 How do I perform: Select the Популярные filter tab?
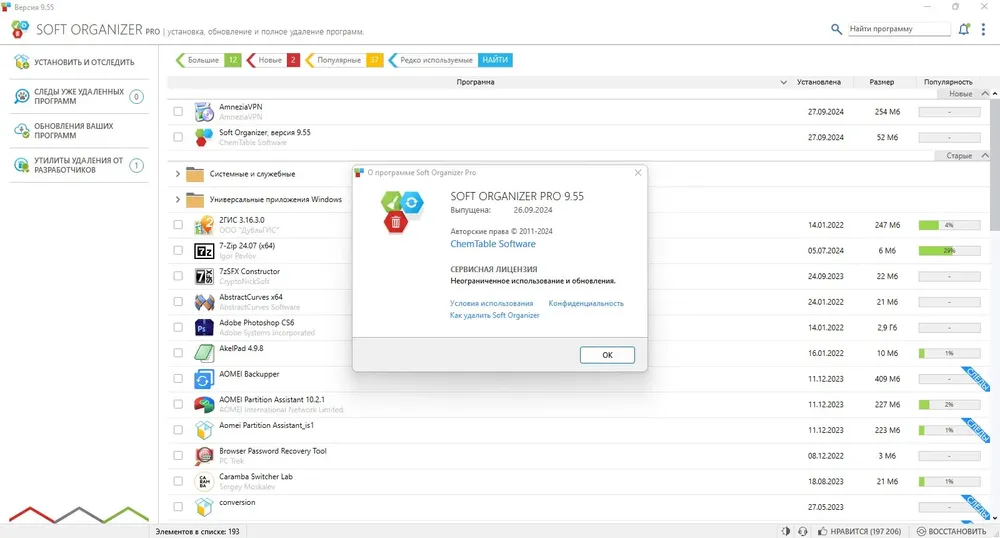tap(344, 60)
